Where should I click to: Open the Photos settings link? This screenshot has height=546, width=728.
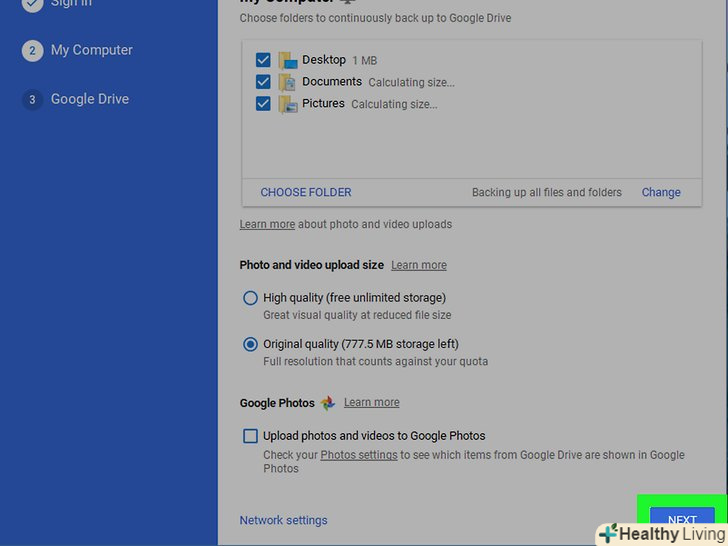[359, 455]
